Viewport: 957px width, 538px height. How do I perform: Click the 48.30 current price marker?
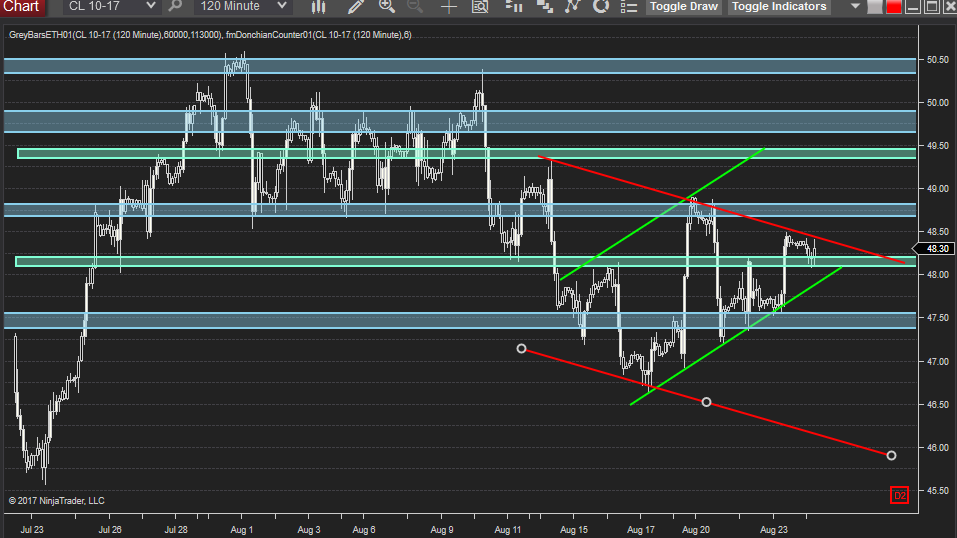[934, 249]
